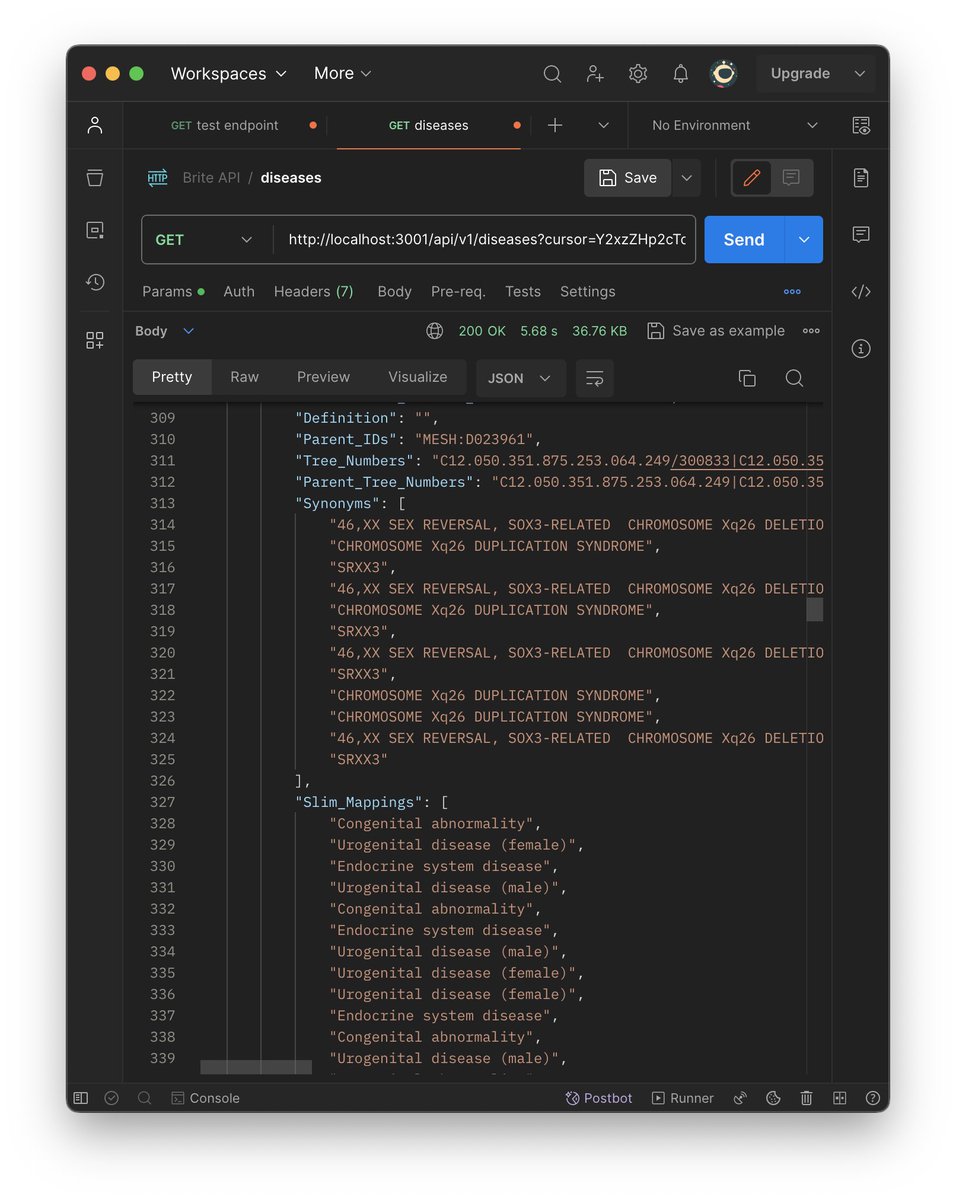Screen dimensions: 956x1200
Task: Open help question-mark icon
Action: pos(872,1098)
